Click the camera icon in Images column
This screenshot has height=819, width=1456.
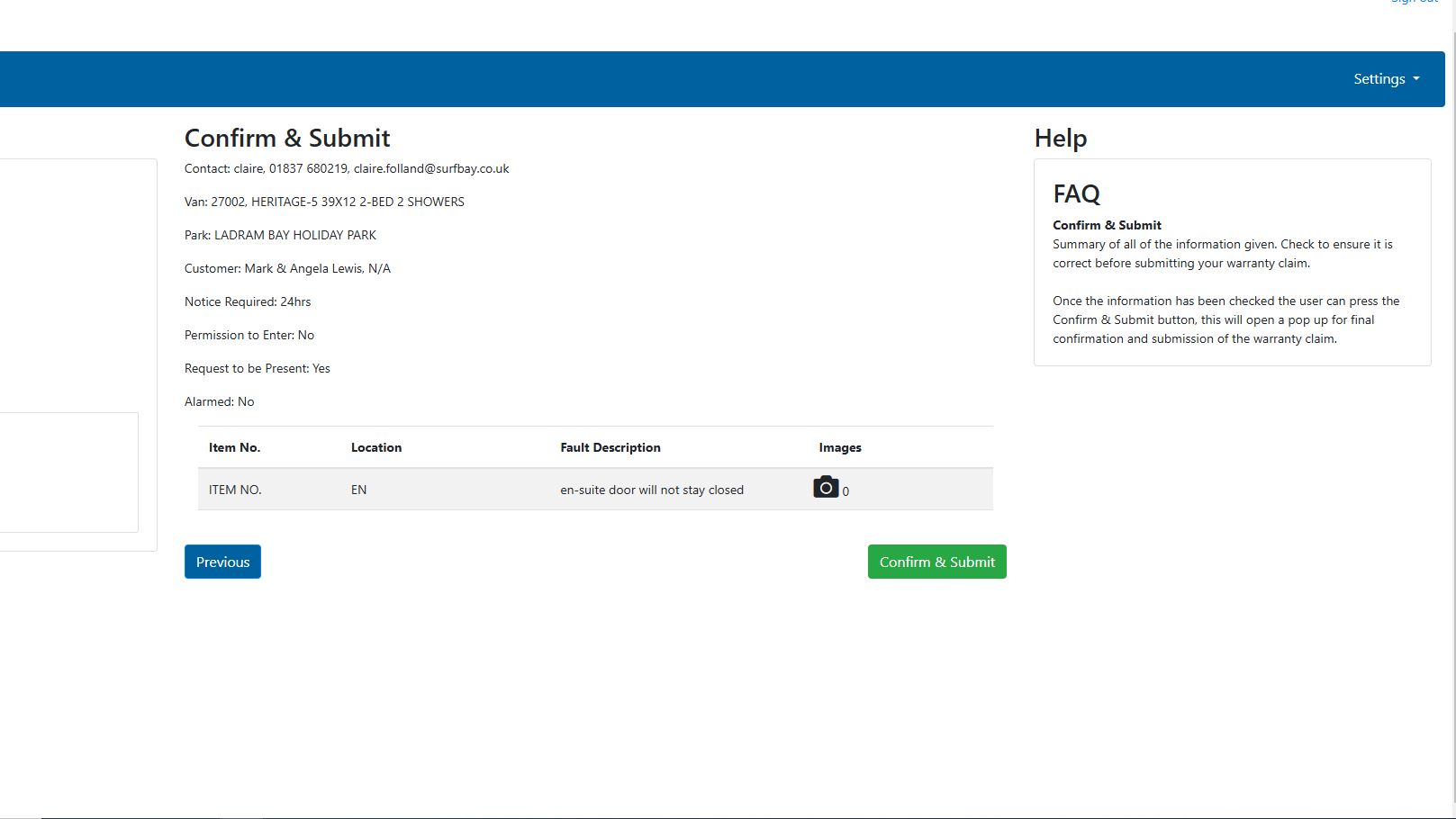pyautogui.click(x=826, y=487)
